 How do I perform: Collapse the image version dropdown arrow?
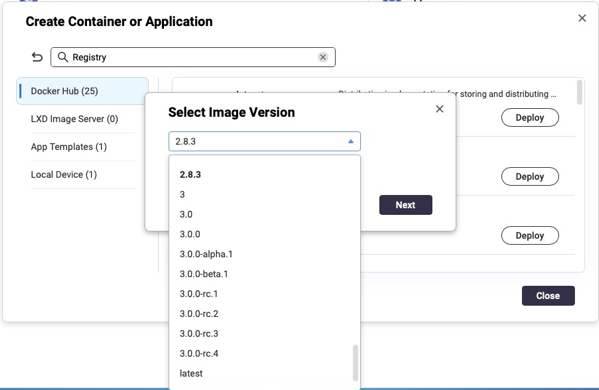click(x=351, y=142)
